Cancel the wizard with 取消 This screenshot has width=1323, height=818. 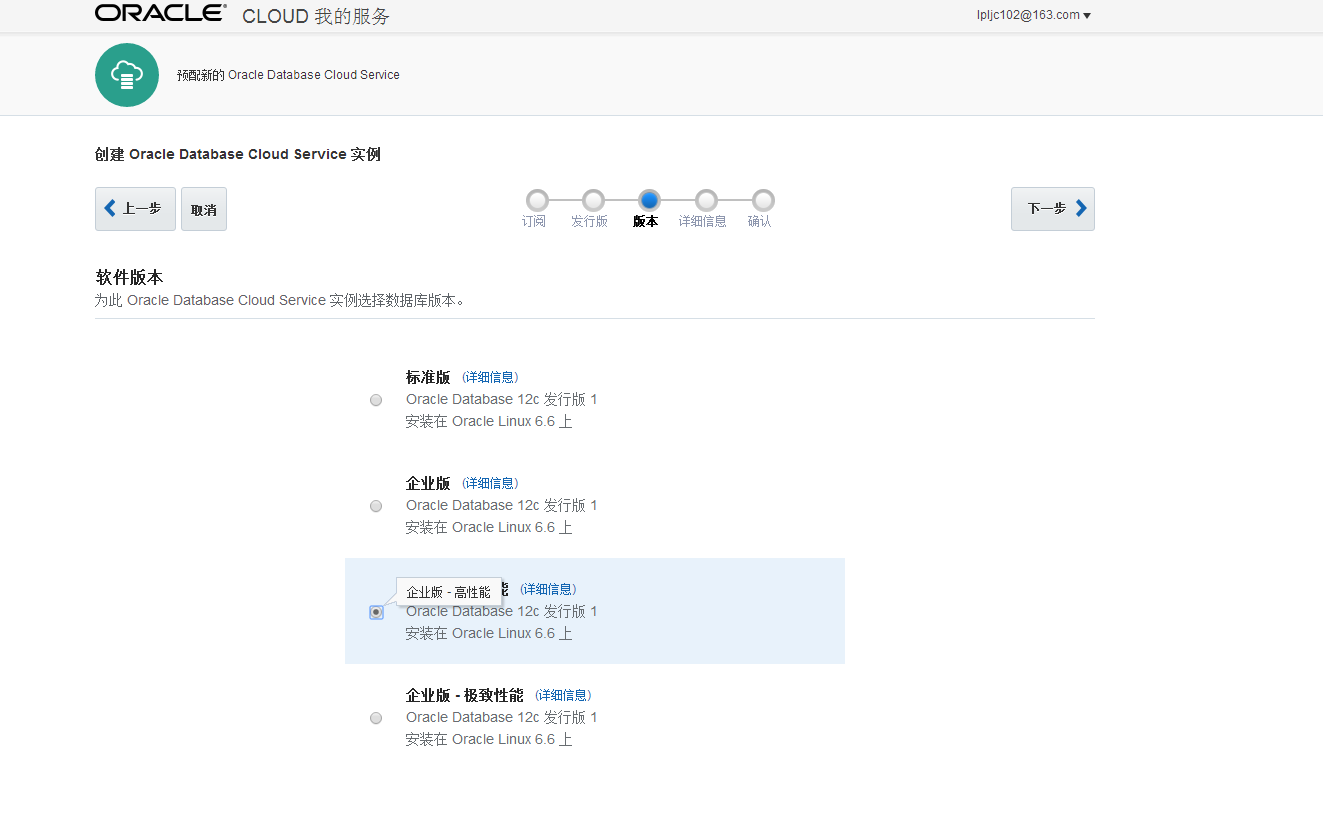[x=204, y=209]
